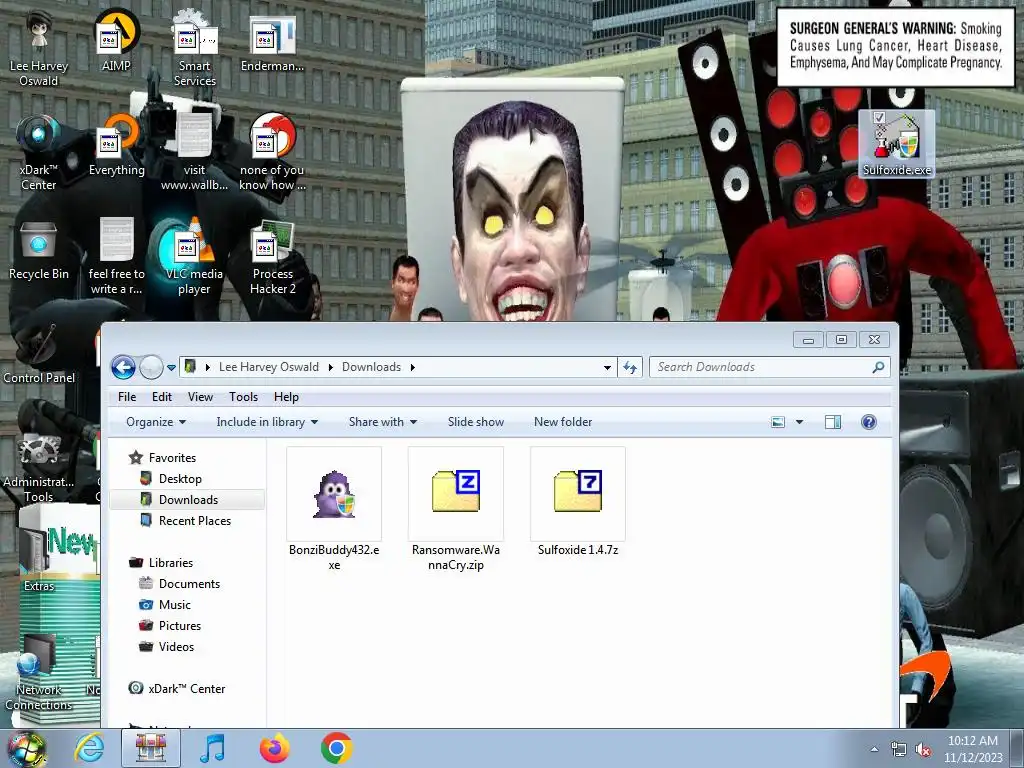Select the 'feel free to write a r...' file

coord(116,258)
